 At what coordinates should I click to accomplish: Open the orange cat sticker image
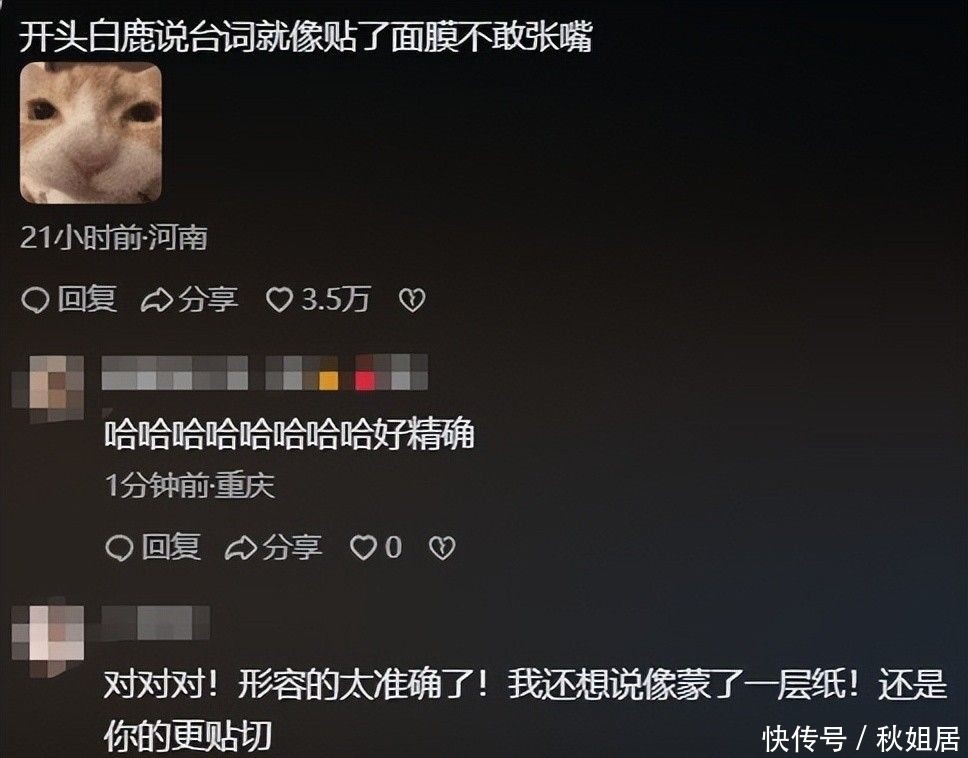[x=91, y=133]
